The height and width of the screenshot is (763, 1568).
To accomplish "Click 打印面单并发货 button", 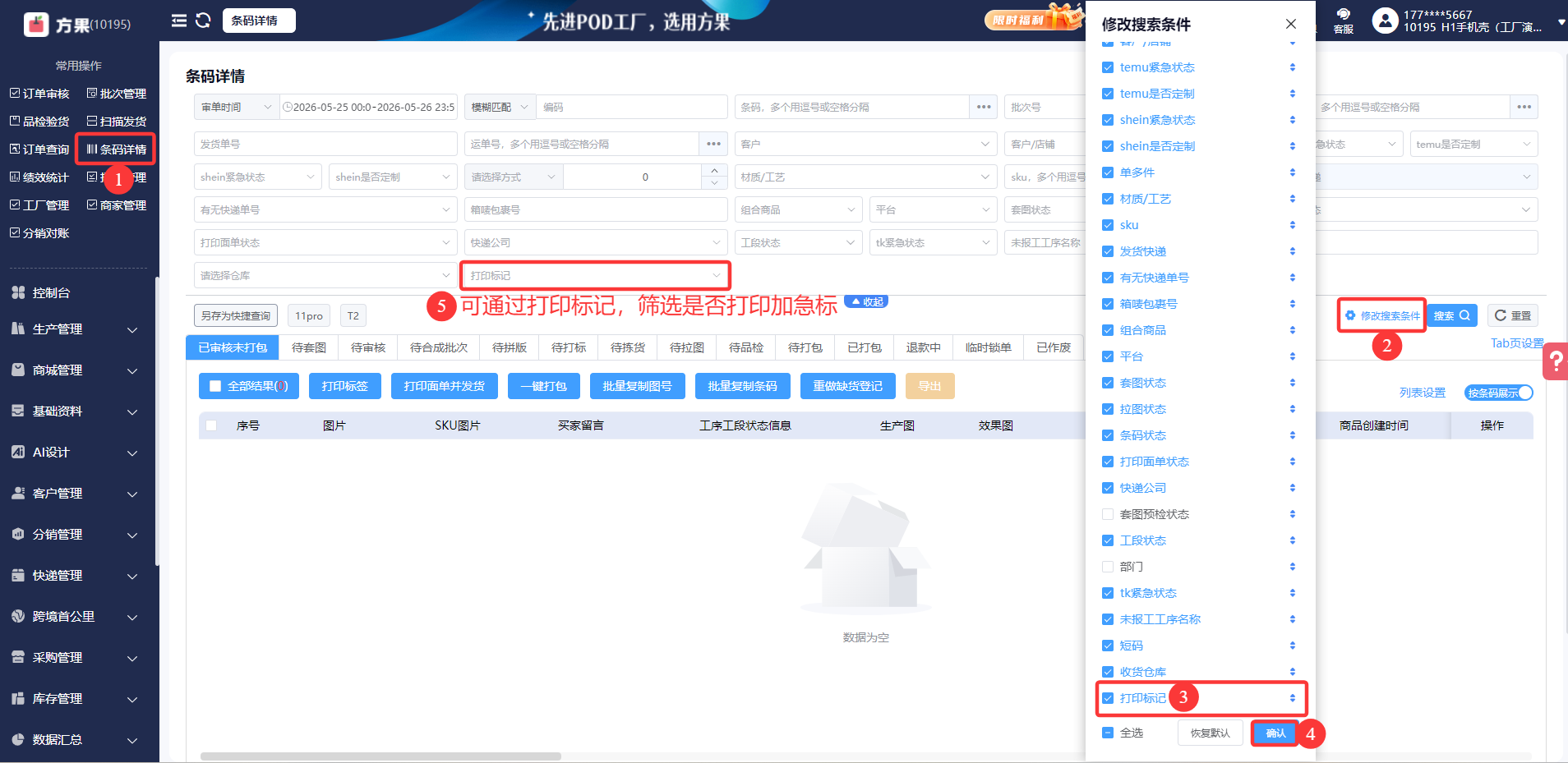I will pyautogui.click(x=445, y=386).
